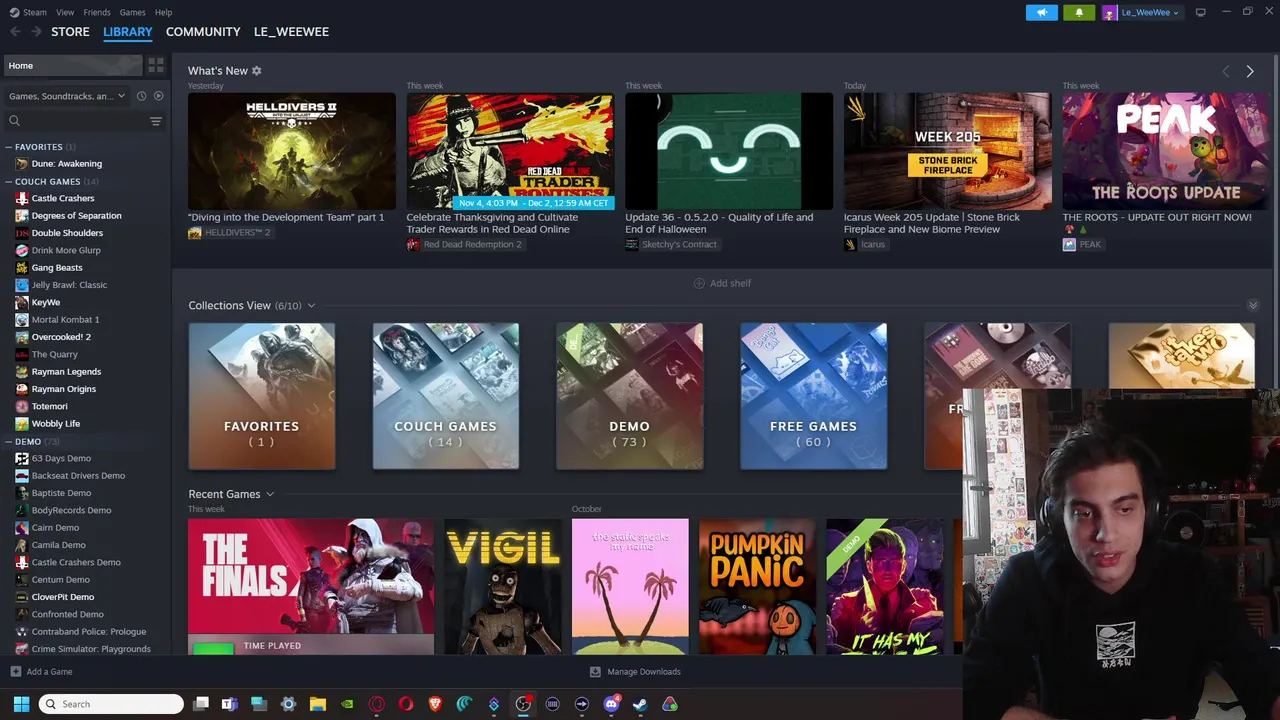
Task: Open the Icarus Week 205 news card
Action: (947, 151)
